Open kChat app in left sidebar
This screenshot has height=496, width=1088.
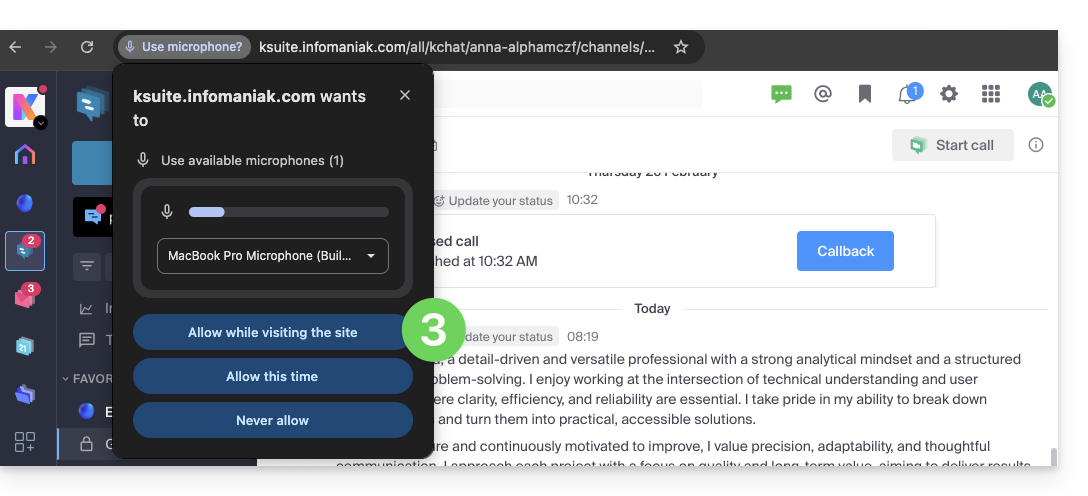click(25, 250)
